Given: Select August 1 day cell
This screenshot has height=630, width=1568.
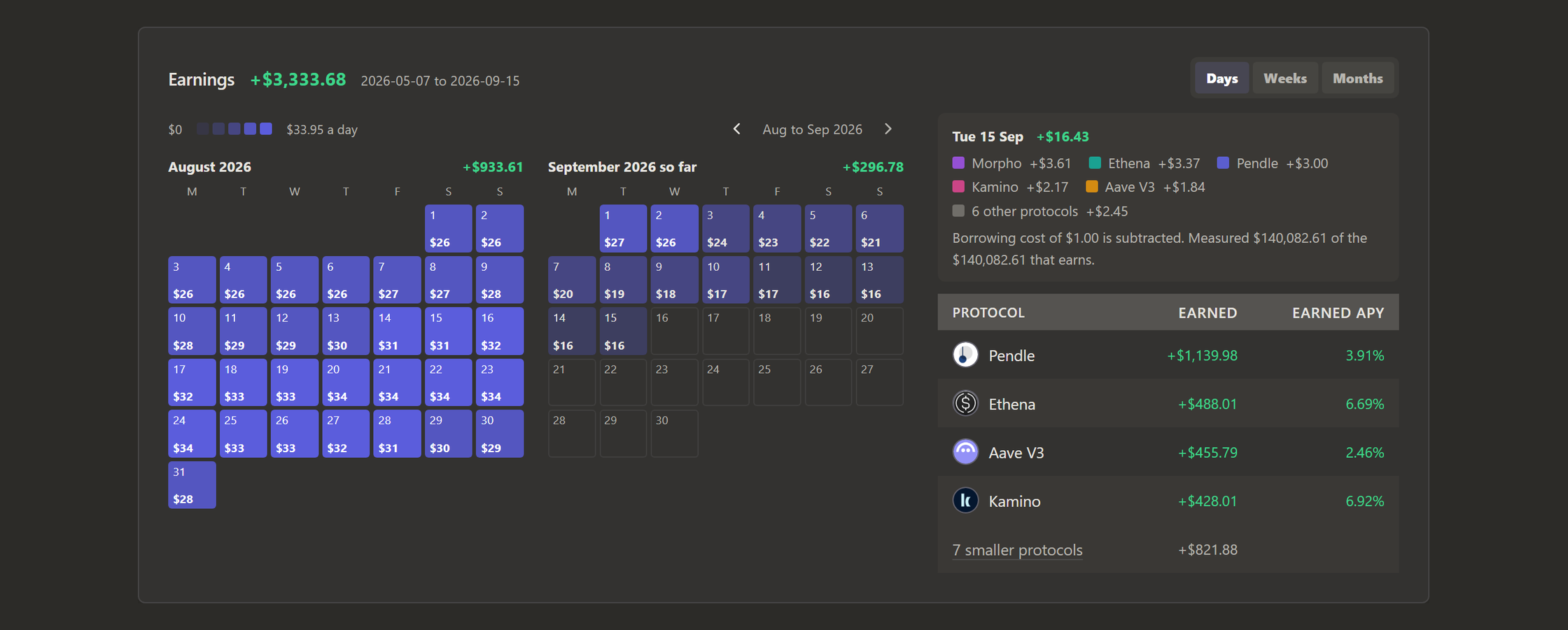Looking at the screenshot, I should (x=448, y=228).
